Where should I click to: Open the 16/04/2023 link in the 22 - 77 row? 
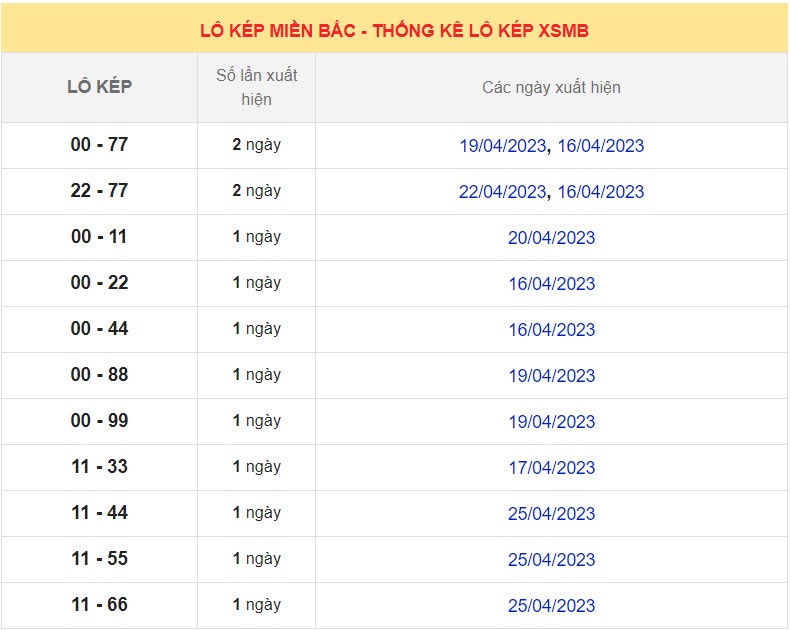[x=601, y=192]
